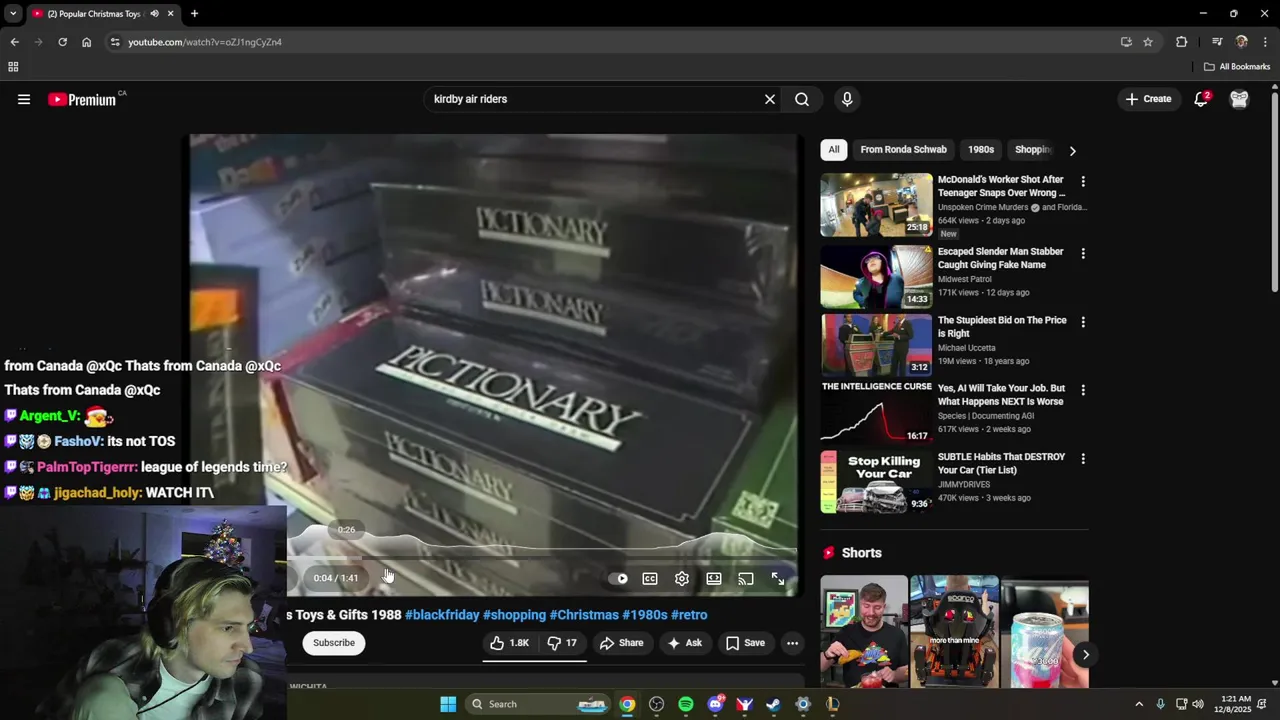Switch player to theater mode
The height and width of the screenshot is (720, 1280).
[714, 579]
